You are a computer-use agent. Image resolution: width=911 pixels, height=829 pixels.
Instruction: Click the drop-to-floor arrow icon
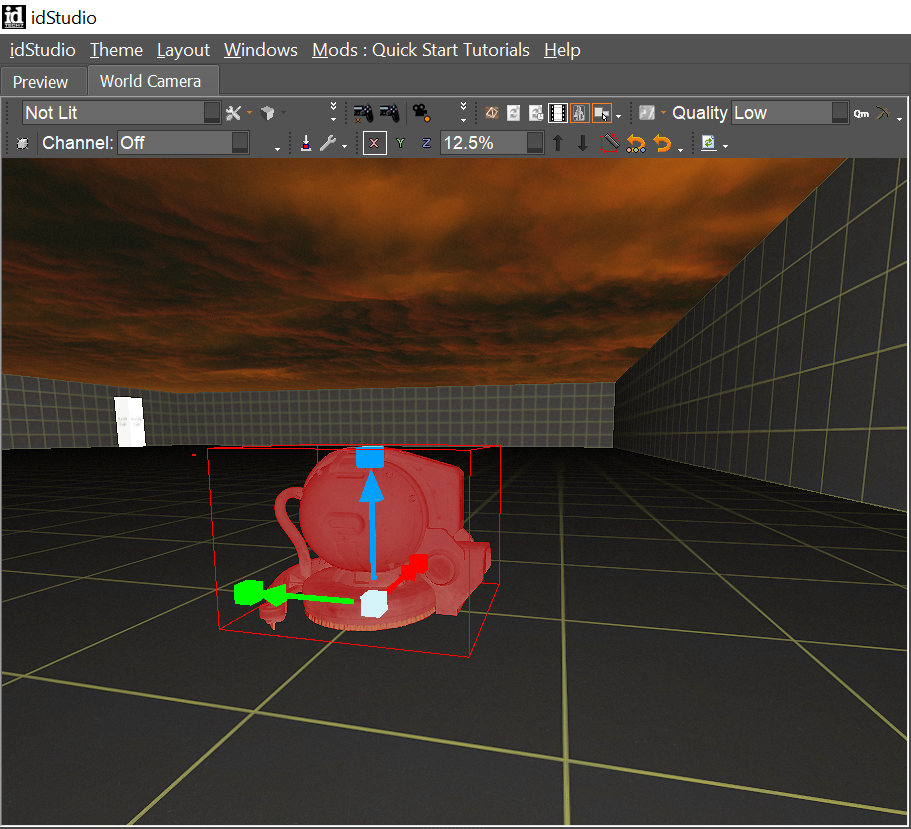(x=306, y=143)
